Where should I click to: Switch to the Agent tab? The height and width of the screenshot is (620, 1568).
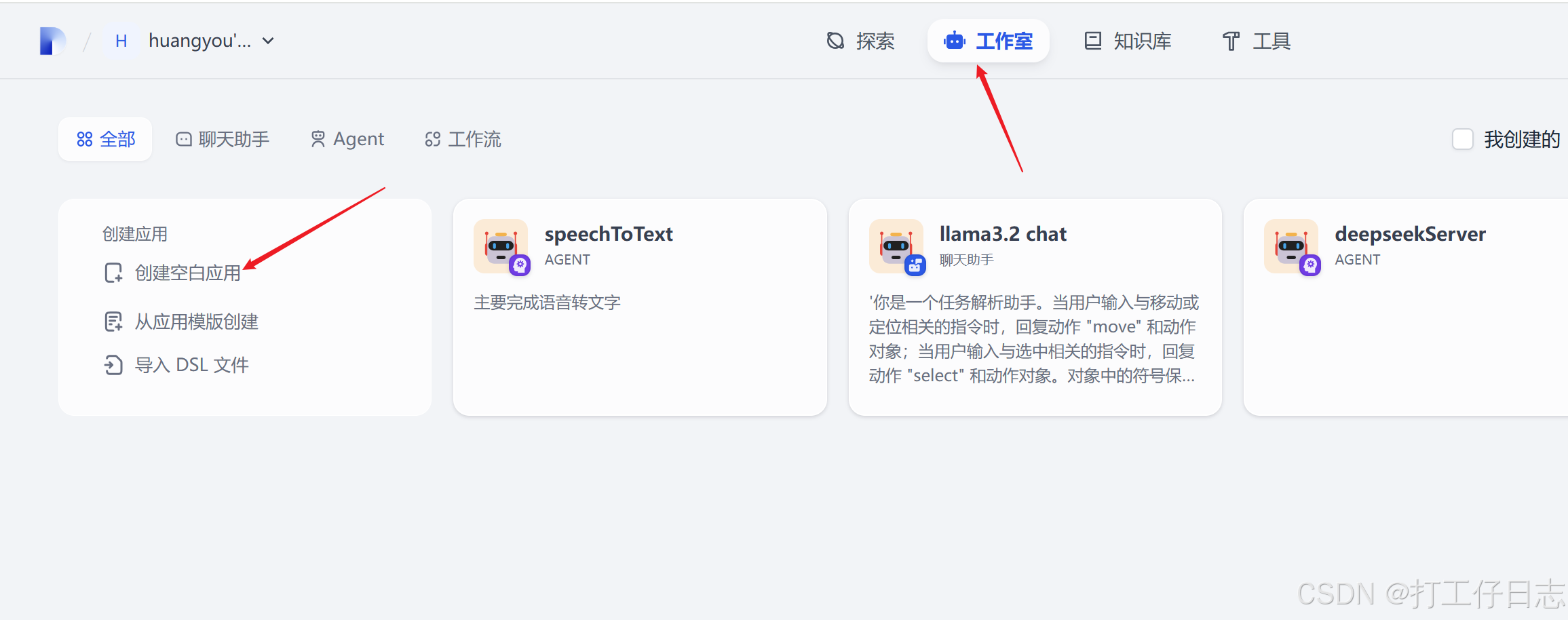[x=347, y=139]
